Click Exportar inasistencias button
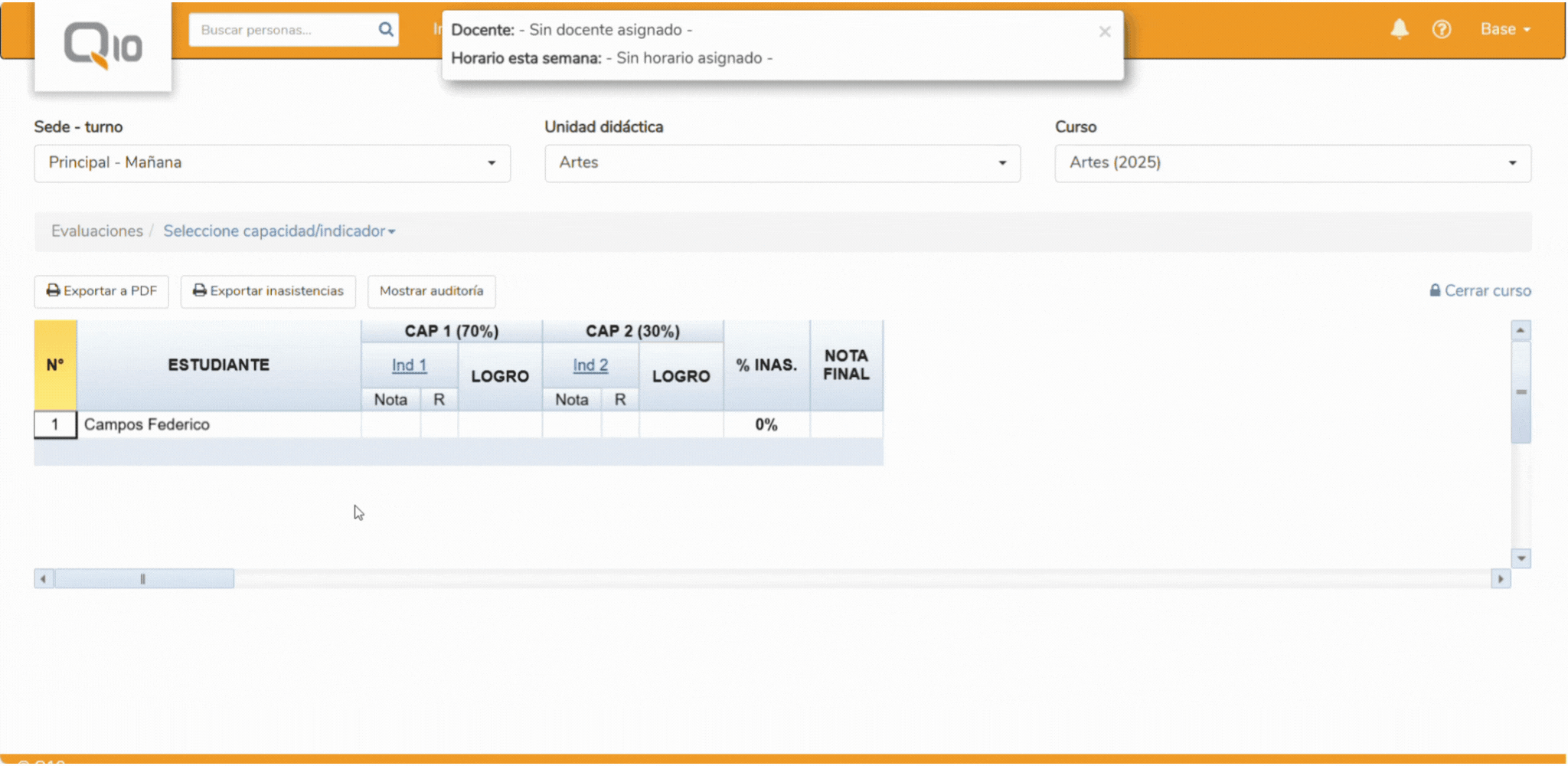The width and height of the screenshot is (1568, 766). coord(268,291)
